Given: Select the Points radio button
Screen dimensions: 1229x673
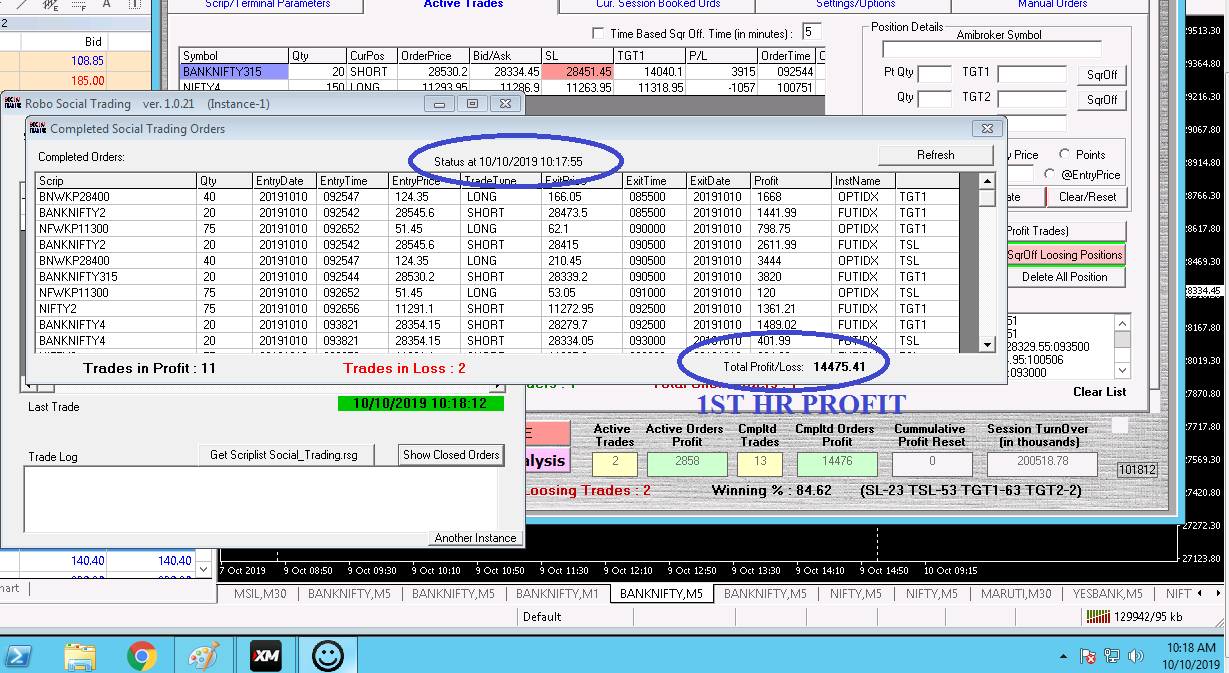Looking at the screenshot, I should tap(1065, 155).
